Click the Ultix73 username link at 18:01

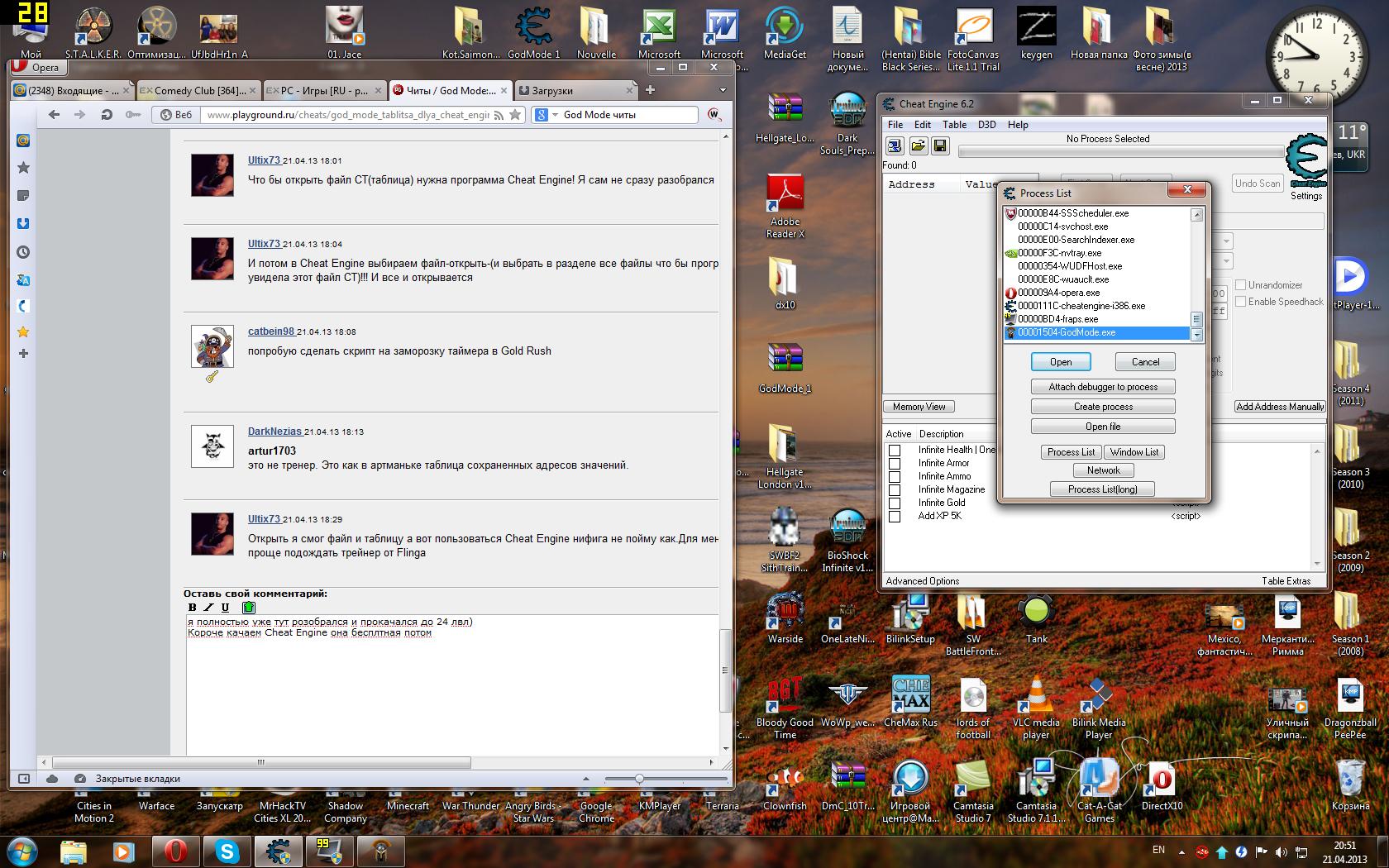264,160
